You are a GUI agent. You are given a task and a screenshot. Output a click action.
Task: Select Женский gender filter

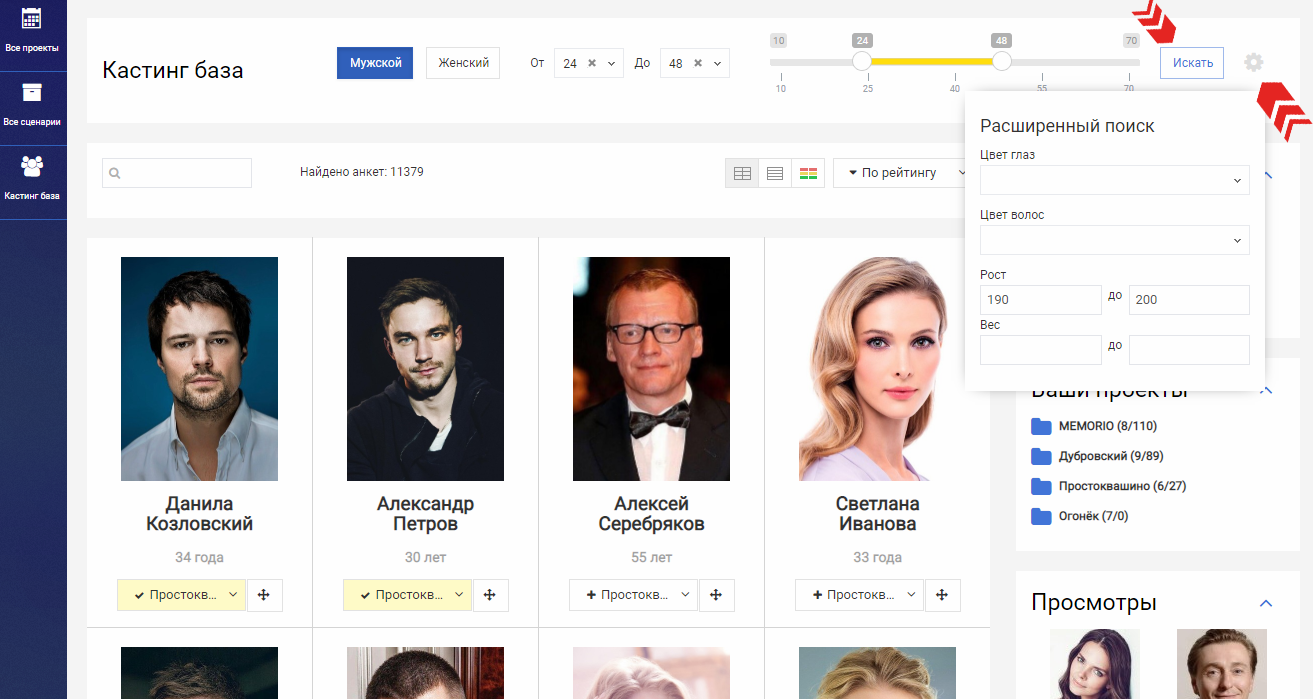click(463, 63)
